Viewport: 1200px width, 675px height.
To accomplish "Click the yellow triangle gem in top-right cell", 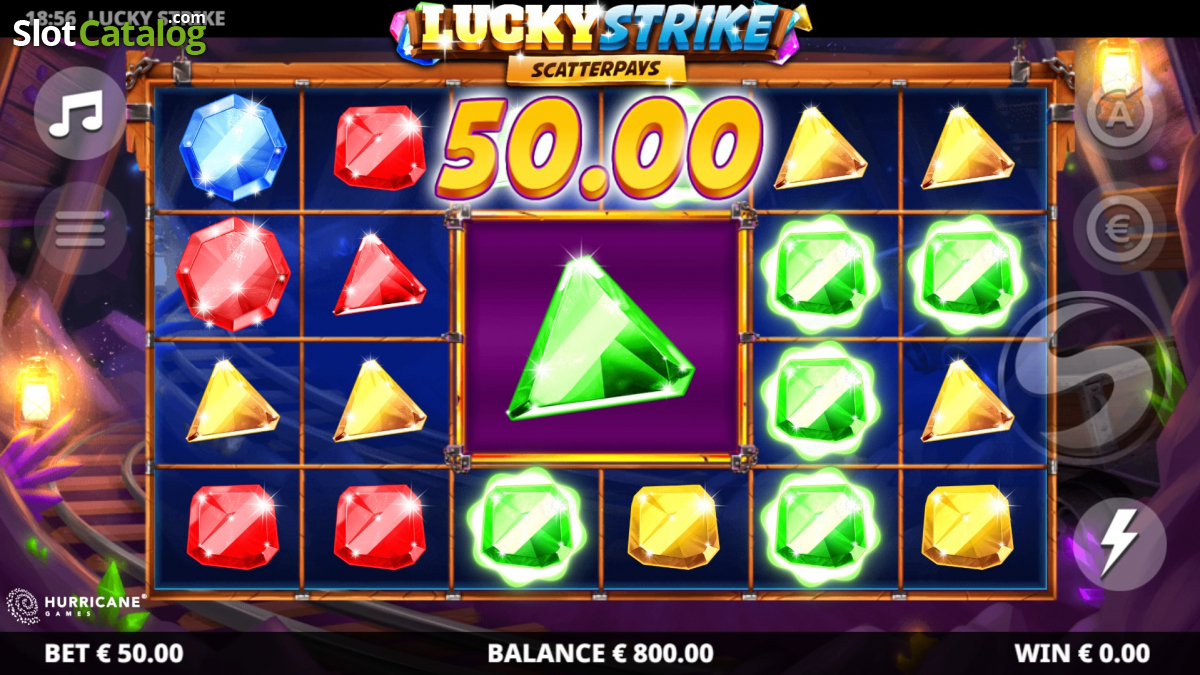I will pyautogui.click(x=967, y=147).
